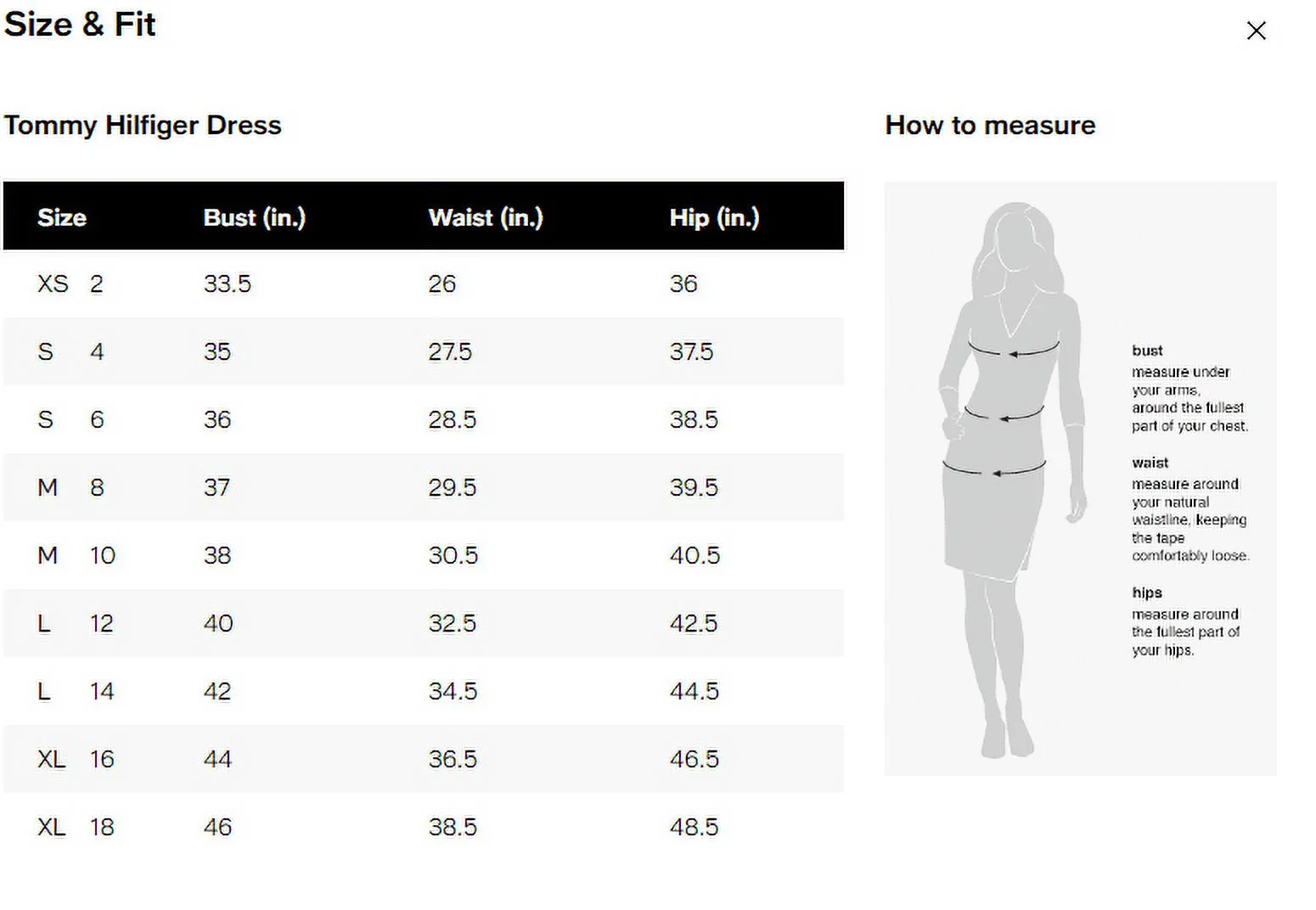1316x910 pixels.
Task: Close the Size & Fit dialog
Action: pyautogui.click(x=1256, y=31)
